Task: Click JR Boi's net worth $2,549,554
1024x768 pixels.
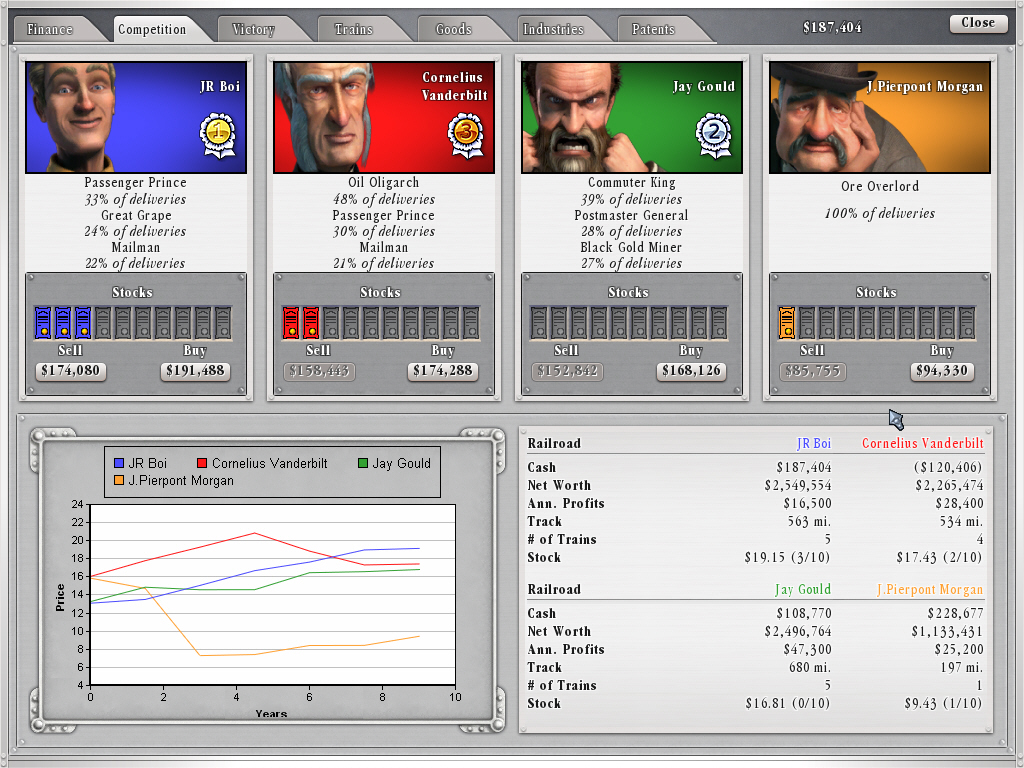Action: pos(798,485)
